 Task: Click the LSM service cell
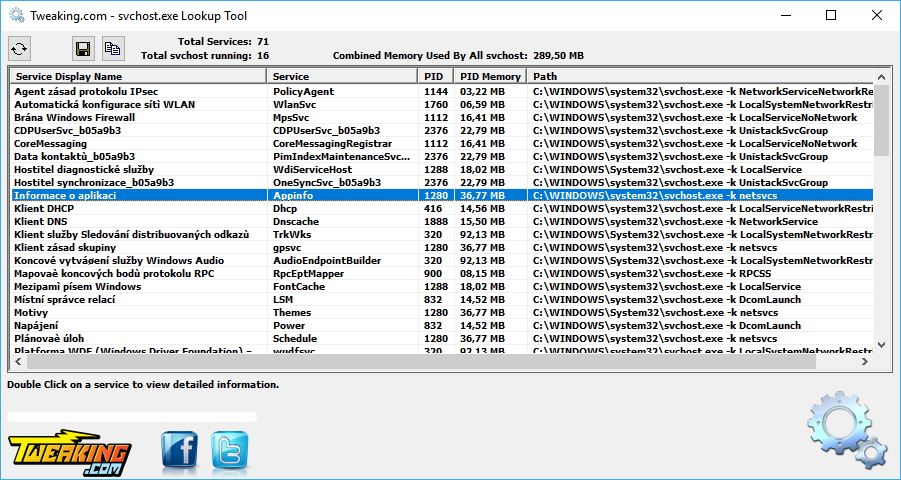coord(283,299)
